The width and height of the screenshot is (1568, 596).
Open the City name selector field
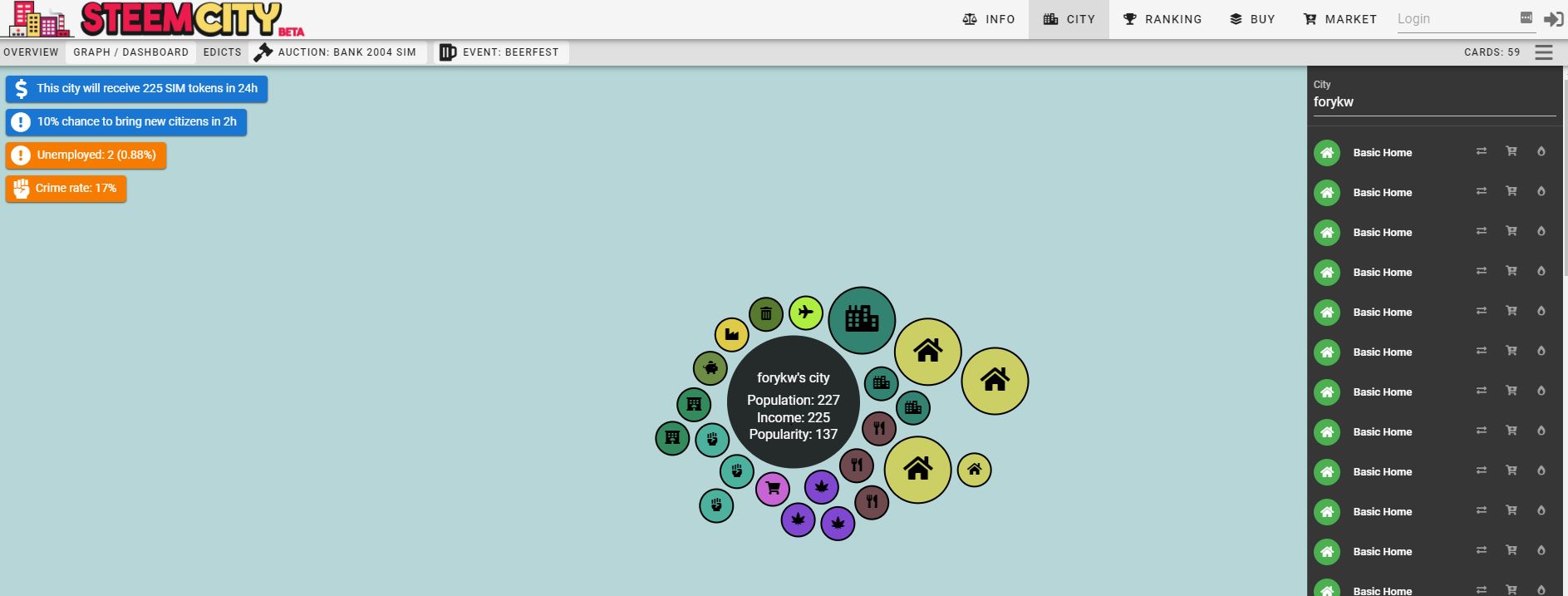1433,102
